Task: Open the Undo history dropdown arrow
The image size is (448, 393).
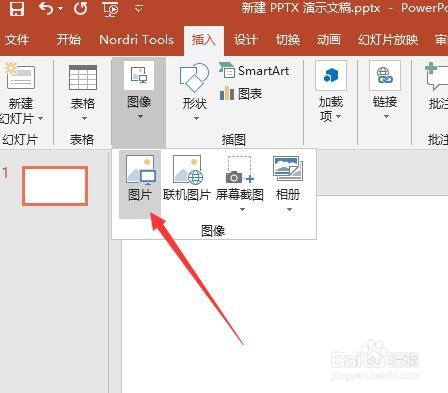Action: coord(60,9)
